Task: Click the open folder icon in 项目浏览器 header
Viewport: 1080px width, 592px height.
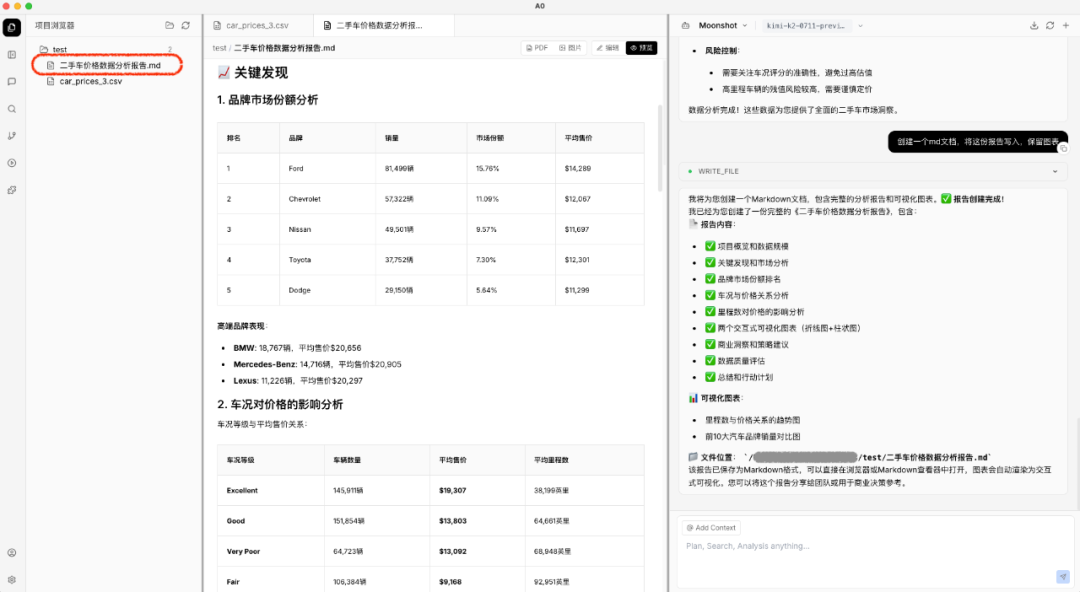Action: [169, 25]
